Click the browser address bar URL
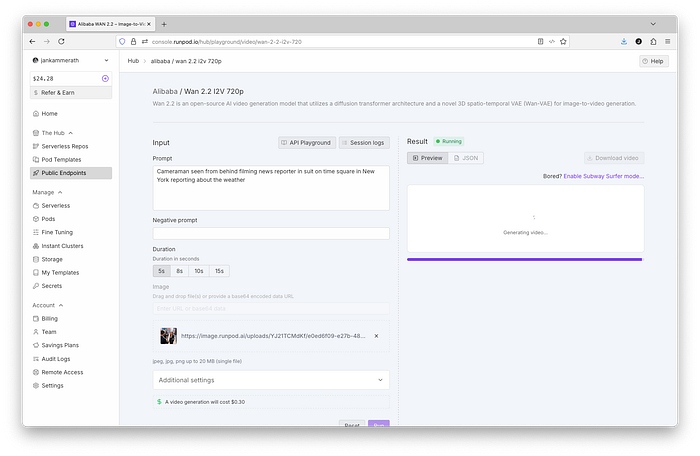The height and width of the screenshot is (456, 700). 227,42
